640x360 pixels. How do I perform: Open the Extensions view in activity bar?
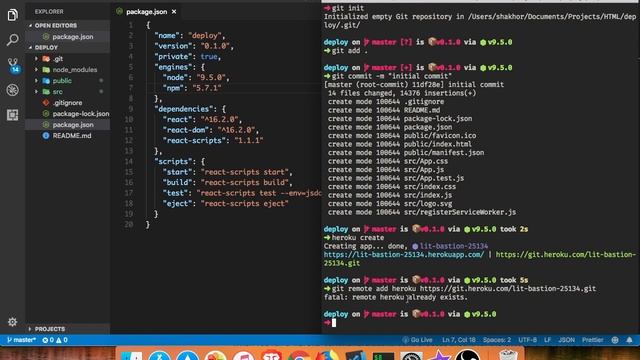[12, 115]
